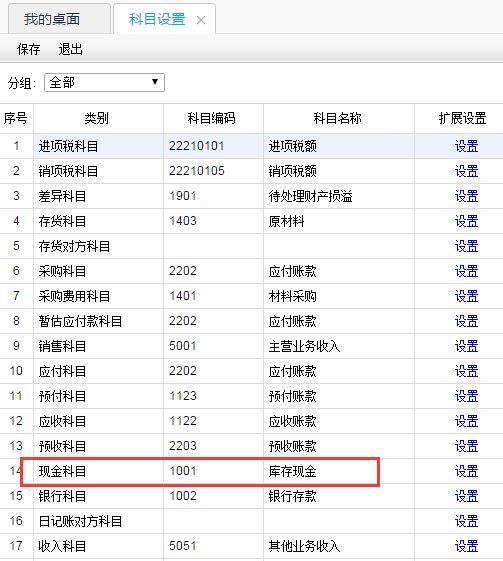Select the 暂估应付款科目 category cell
The width and height of the screenshot is (503, 561).
(x=98, y=321)
